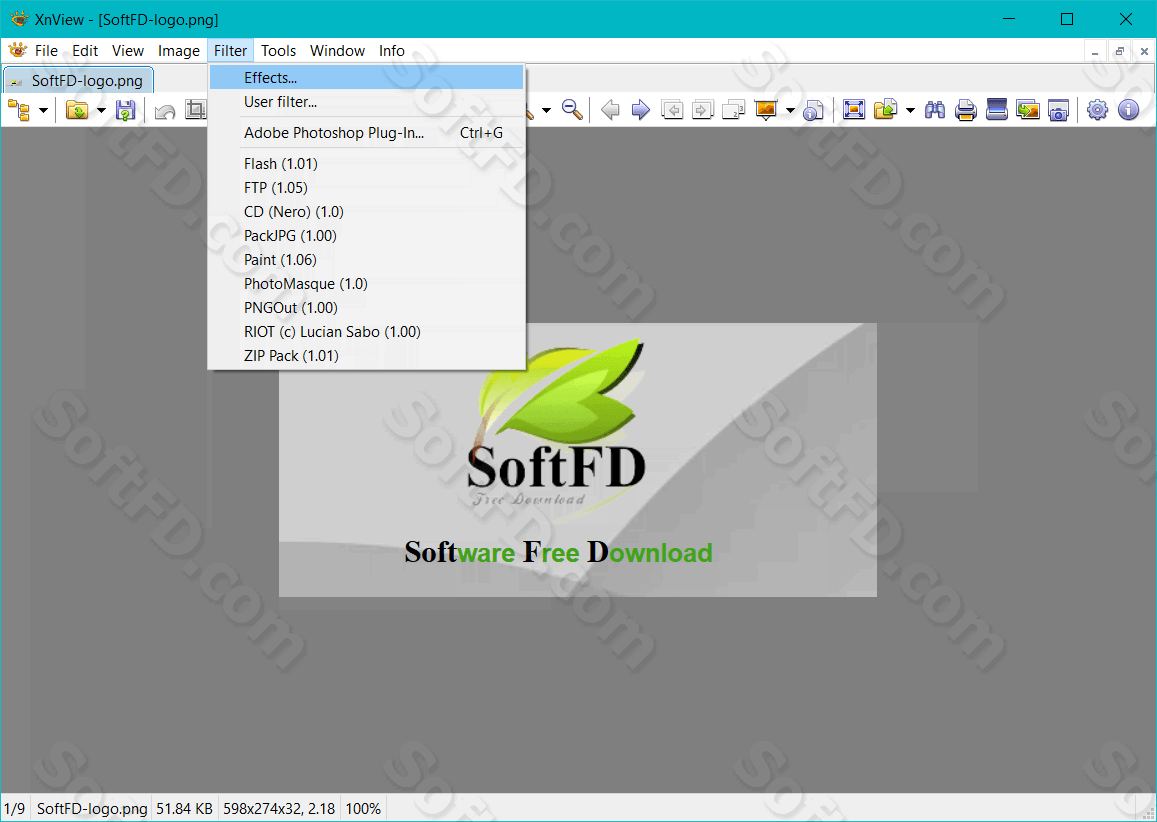The image size is (1157, 822).
Task: Open the Tools menu
Action: (x=278, y=50)
